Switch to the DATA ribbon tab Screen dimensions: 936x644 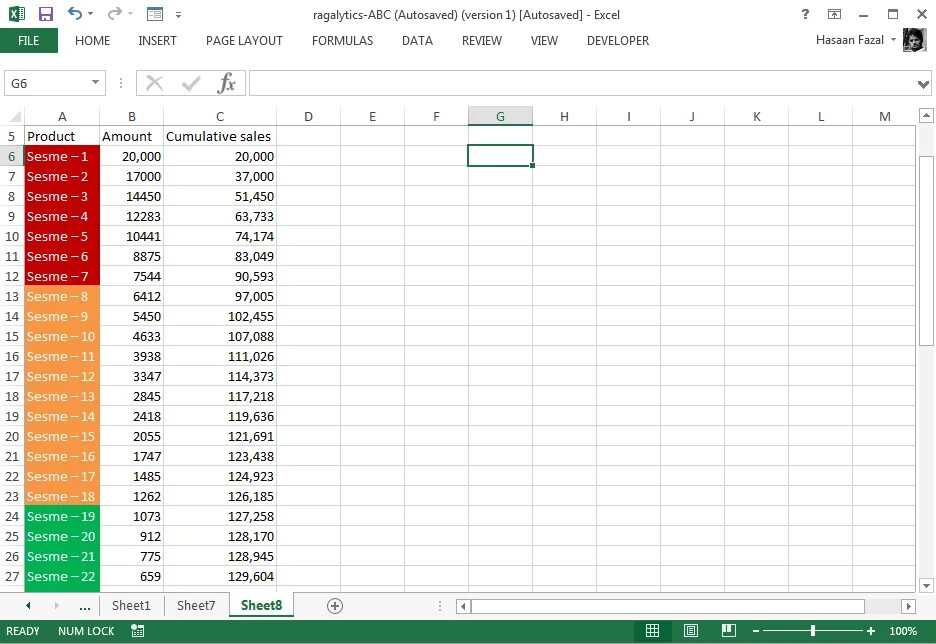click(x=417, y=41)
